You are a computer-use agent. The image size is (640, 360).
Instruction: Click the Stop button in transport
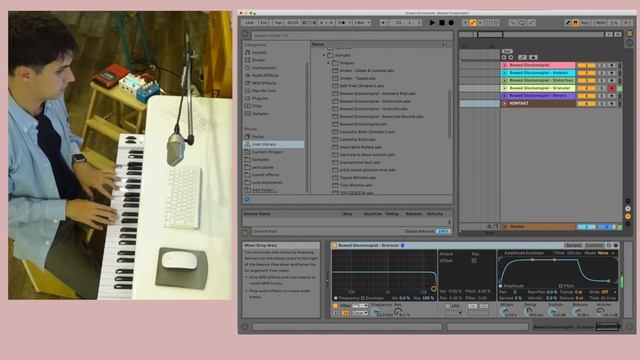442,23
